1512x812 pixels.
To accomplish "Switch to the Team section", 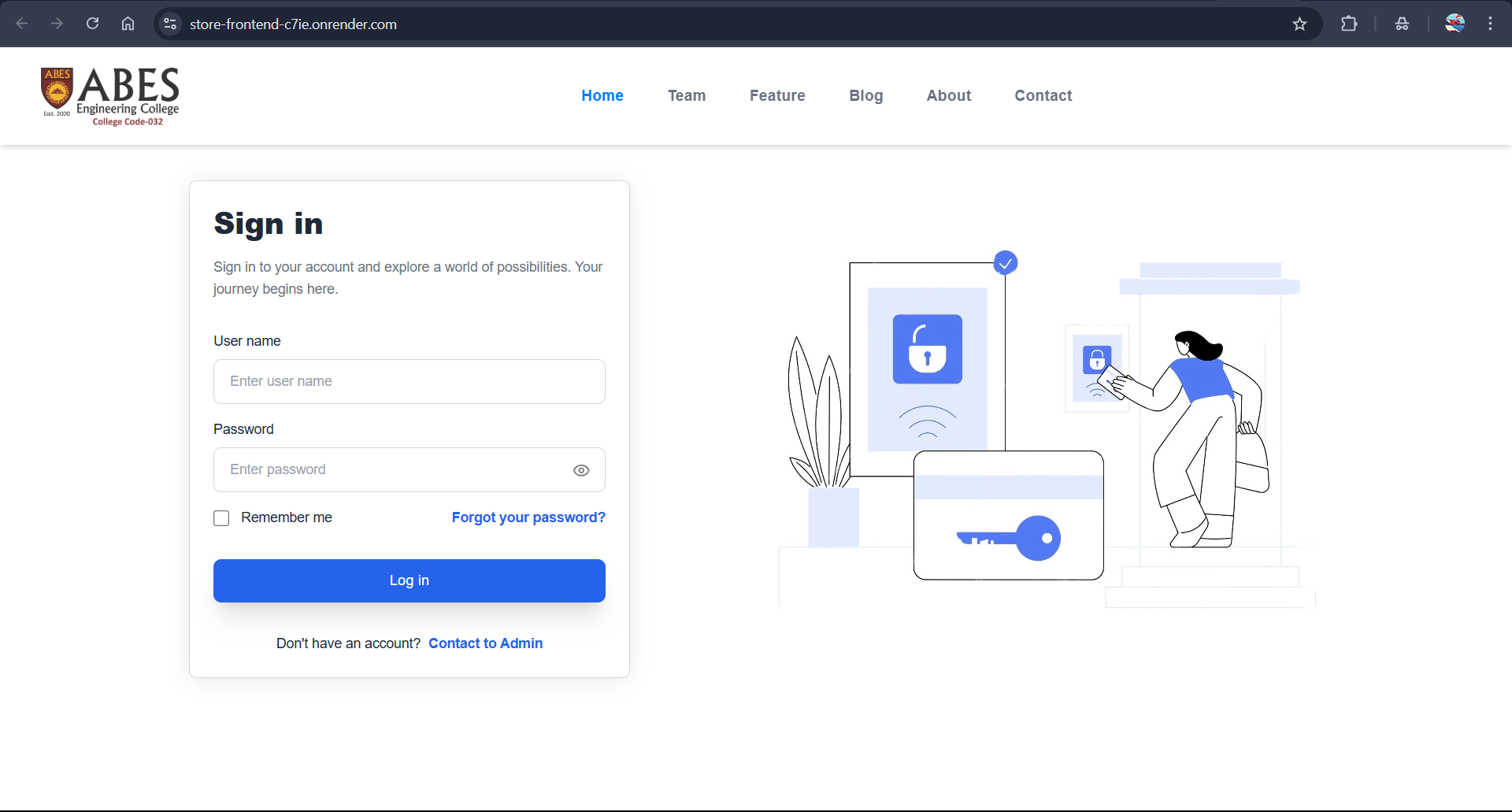I will 686,95.
